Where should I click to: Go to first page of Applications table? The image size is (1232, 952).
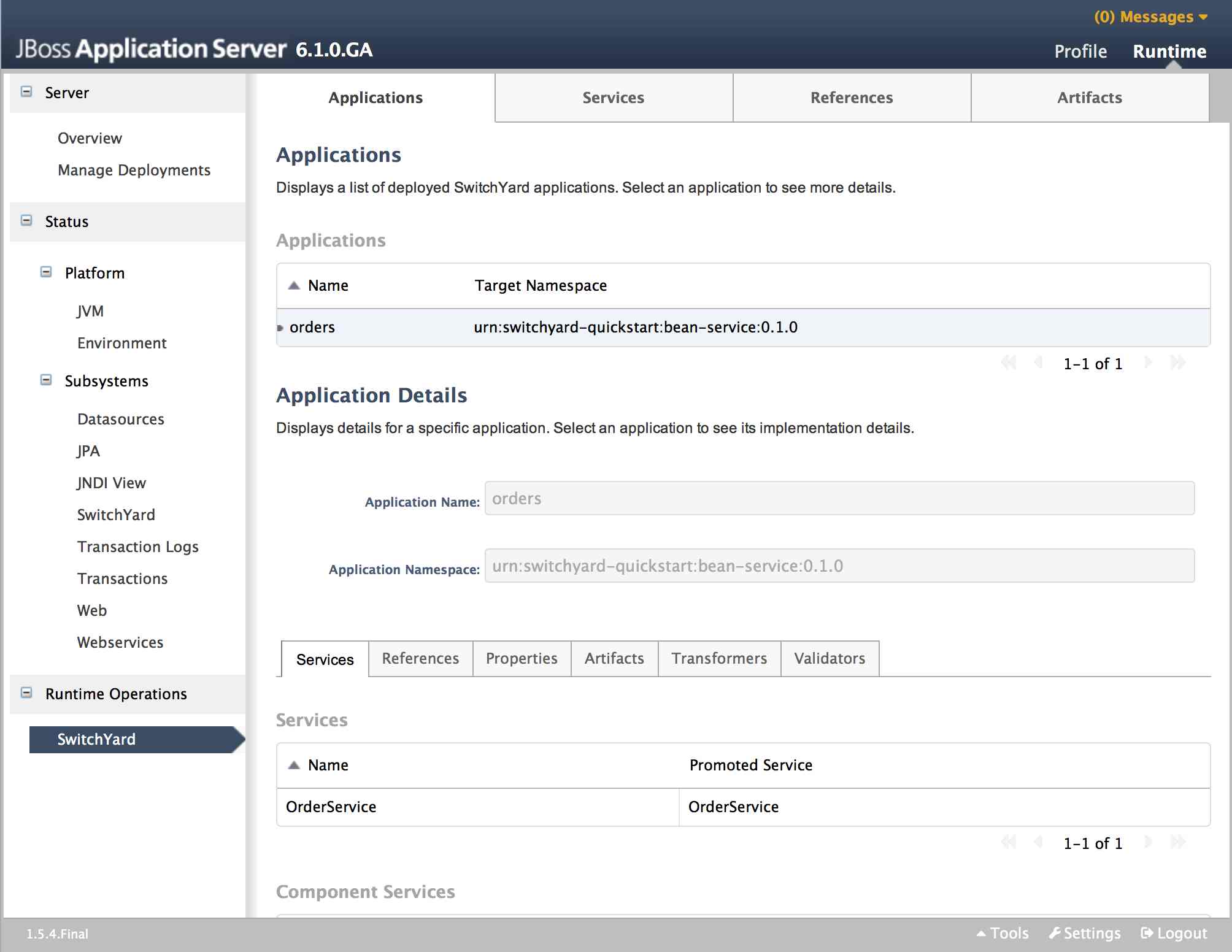[1009, 363]
